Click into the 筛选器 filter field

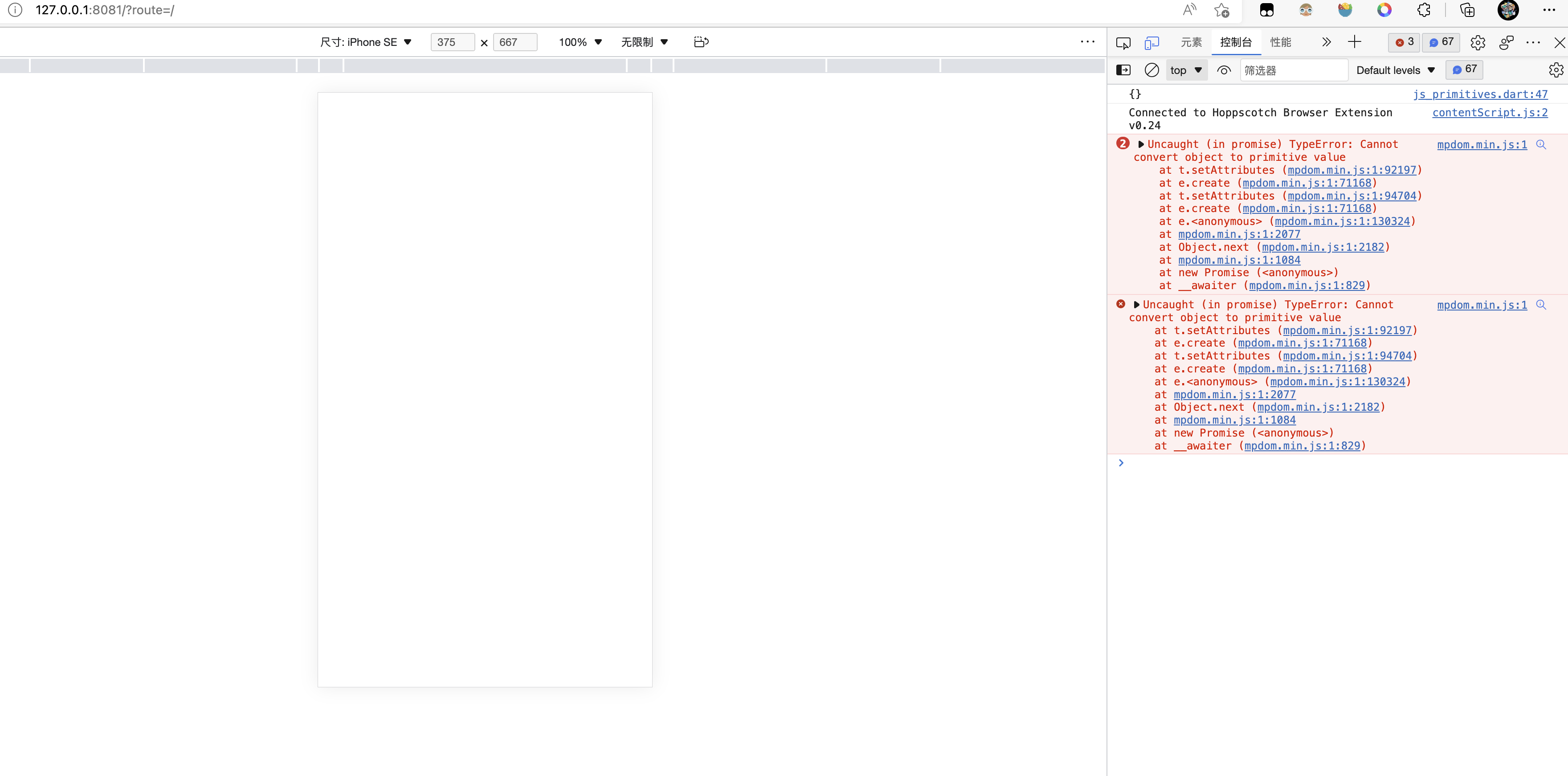pyautogui.click(x=1294, y=70)
